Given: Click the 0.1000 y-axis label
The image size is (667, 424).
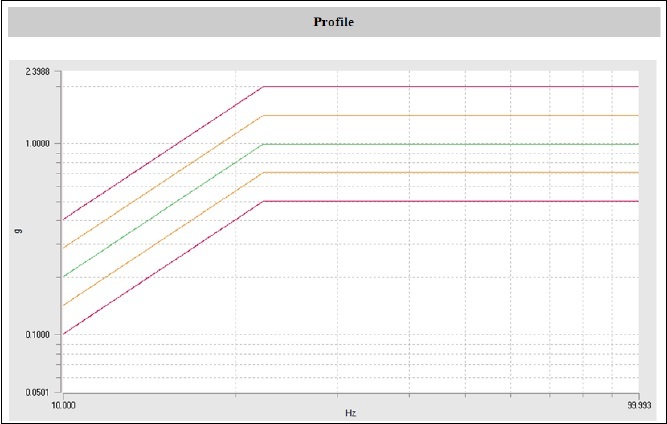Looking at the screenshot, I should (39, 334).
